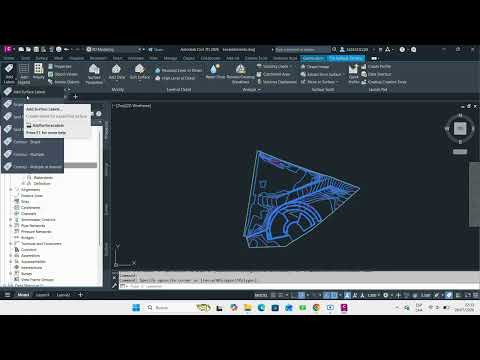
Task: Toggle the MODEL space status button
Action: [261, 295]
